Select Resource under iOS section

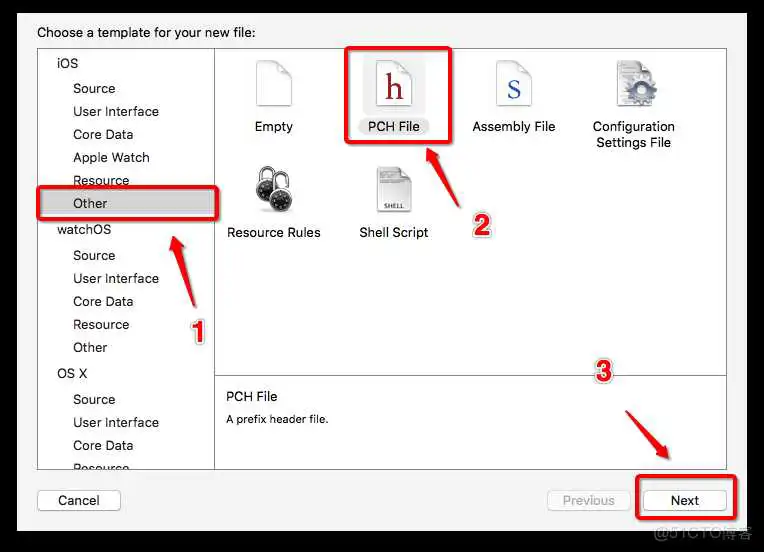[101, 180]
